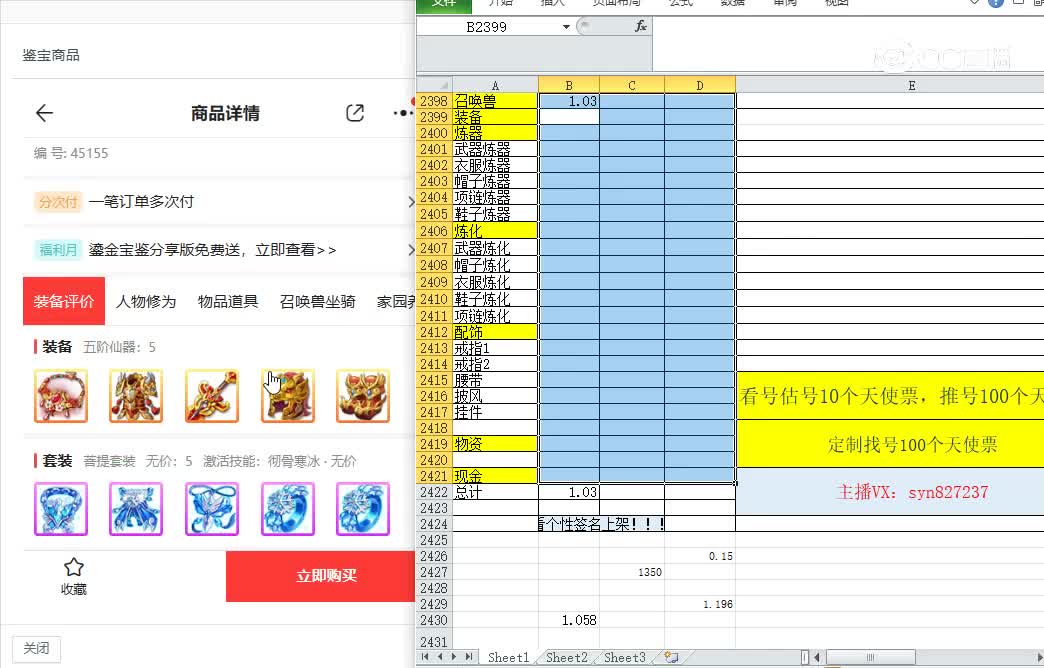Click the insert new worksheet icon after Sheet3
The height and width of the screenshot is (668, 1044).
pyautogui.click(x=672, y=657)
